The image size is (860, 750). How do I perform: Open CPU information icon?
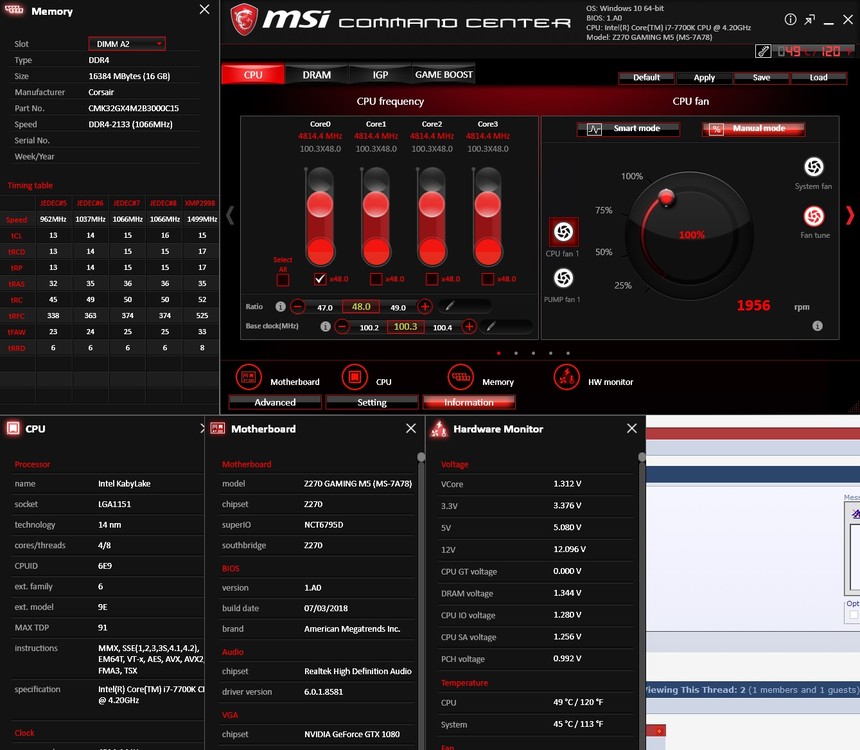tap(355, 377)
